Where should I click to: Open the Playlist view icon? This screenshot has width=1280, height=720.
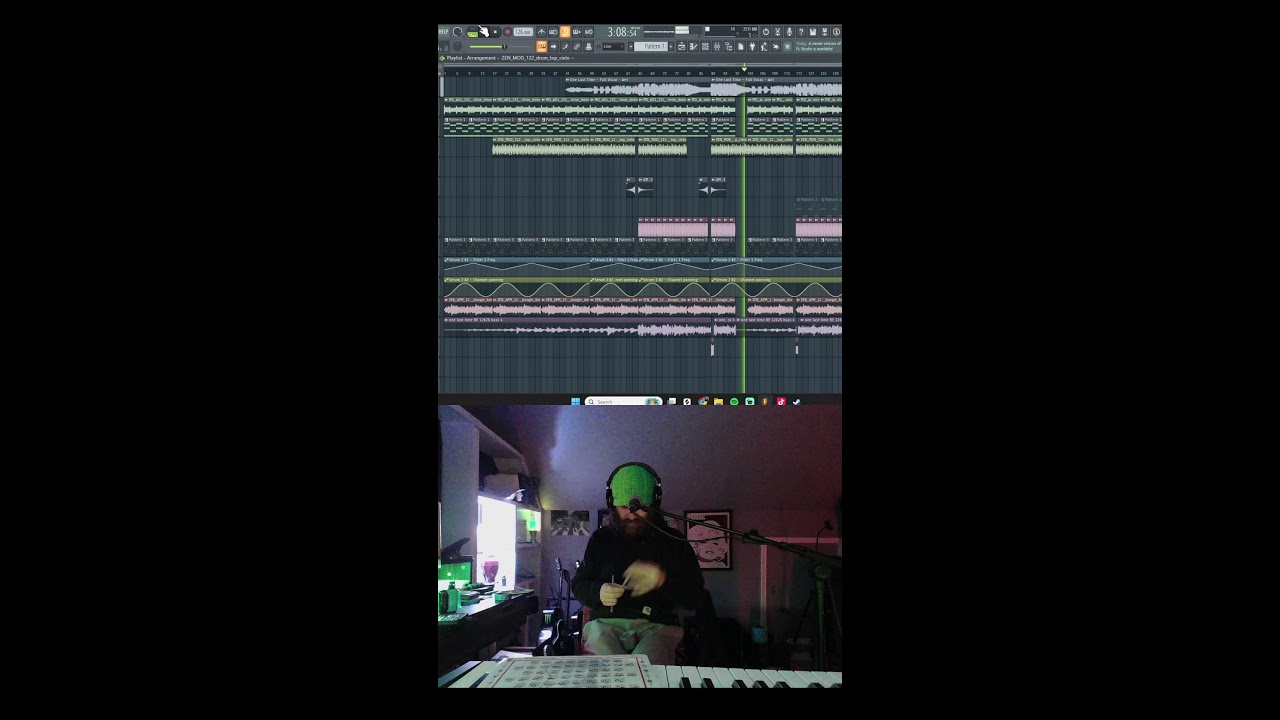(682, 46)
